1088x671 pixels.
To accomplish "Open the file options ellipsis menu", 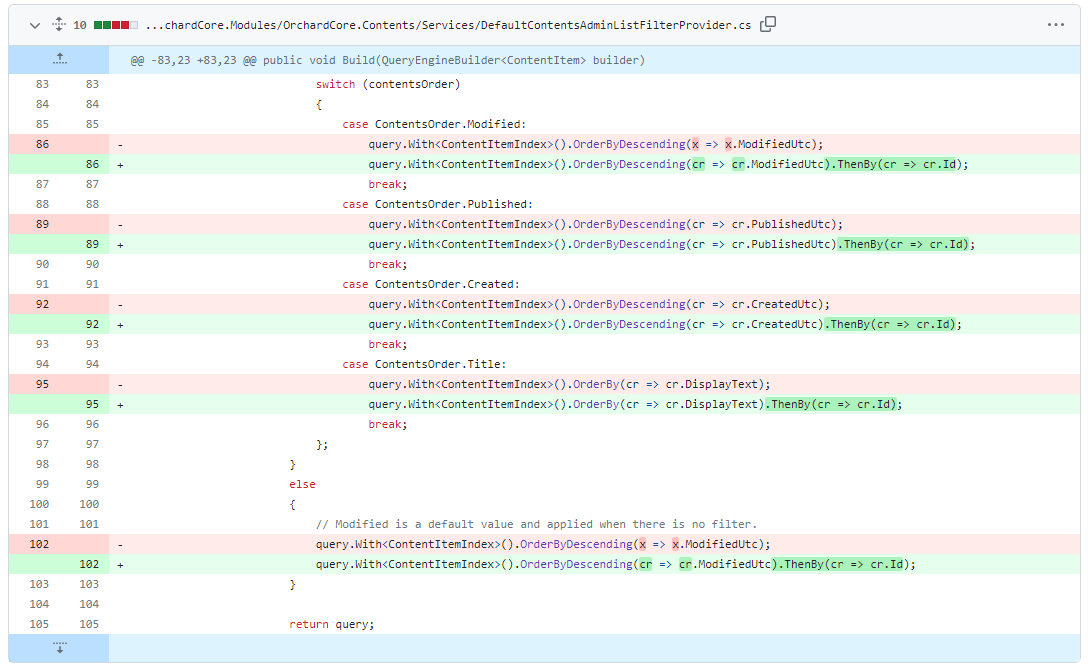I will [1055, 25].
